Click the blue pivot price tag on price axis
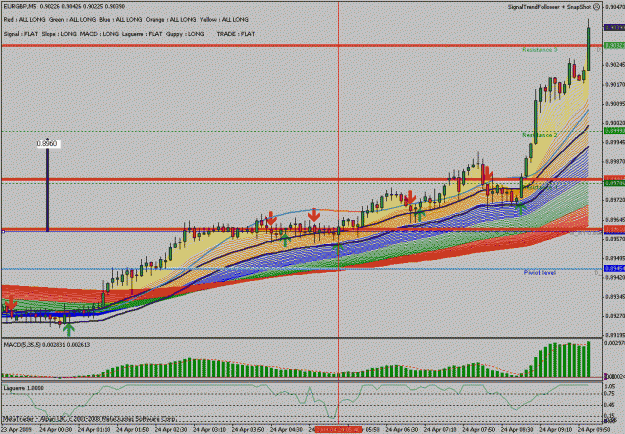 [x=615, y=269]
